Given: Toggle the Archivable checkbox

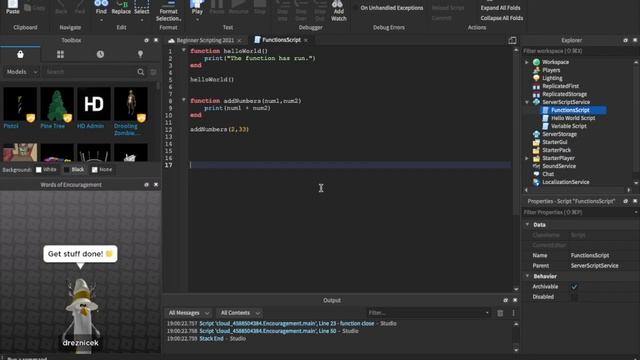Looking at the screenshot, I should point(574,287).
